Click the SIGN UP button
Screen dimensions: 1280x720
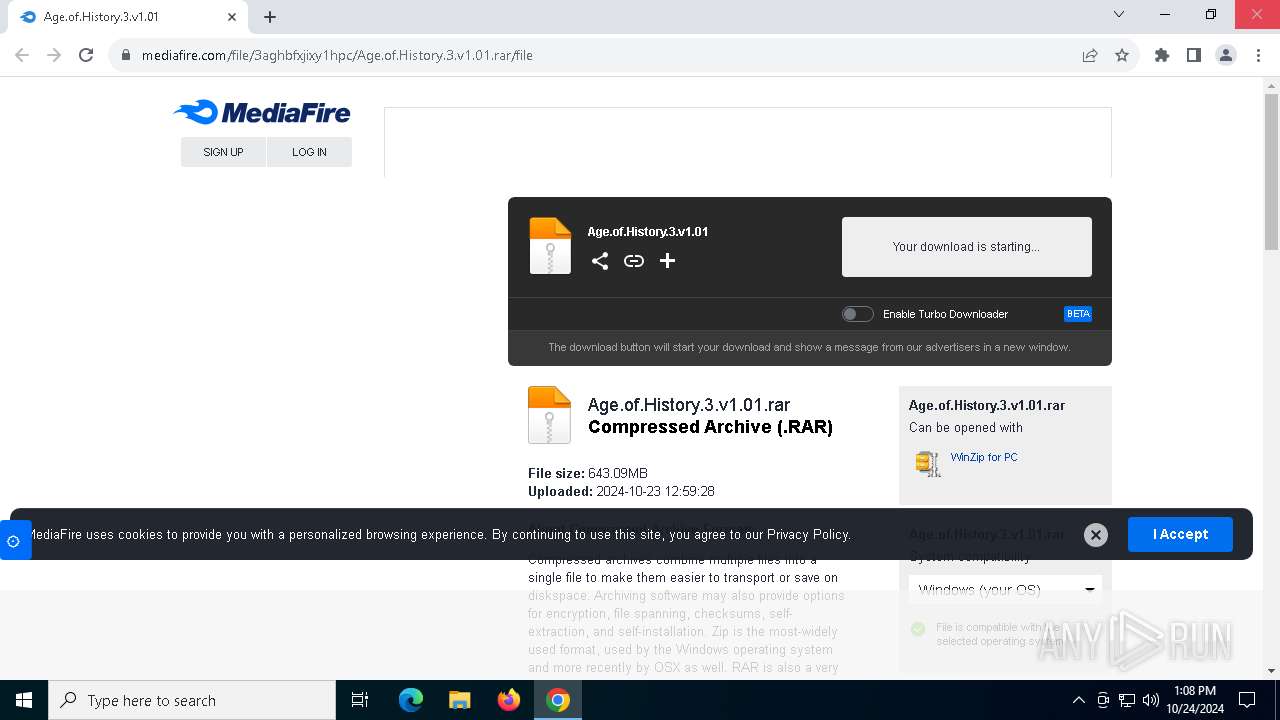(x=223, y=152)
